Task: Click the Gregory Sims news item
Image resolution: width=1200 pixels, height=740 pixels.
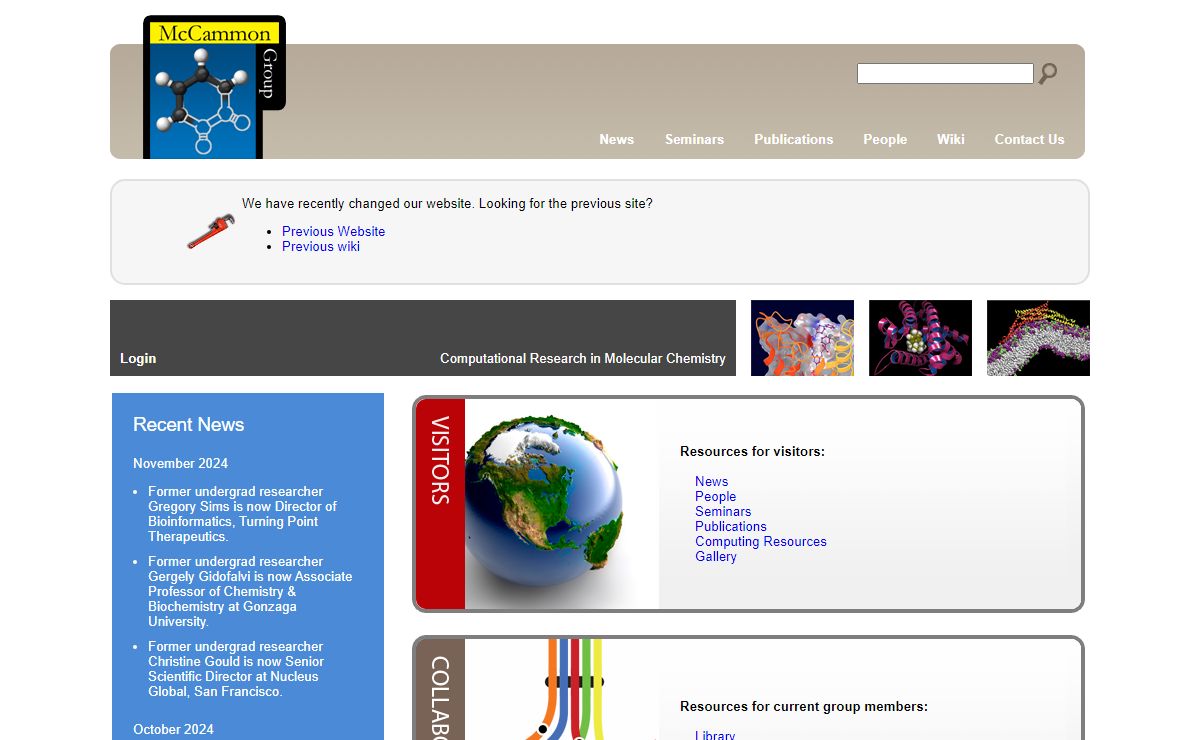Action: click(x=243, y=514)
